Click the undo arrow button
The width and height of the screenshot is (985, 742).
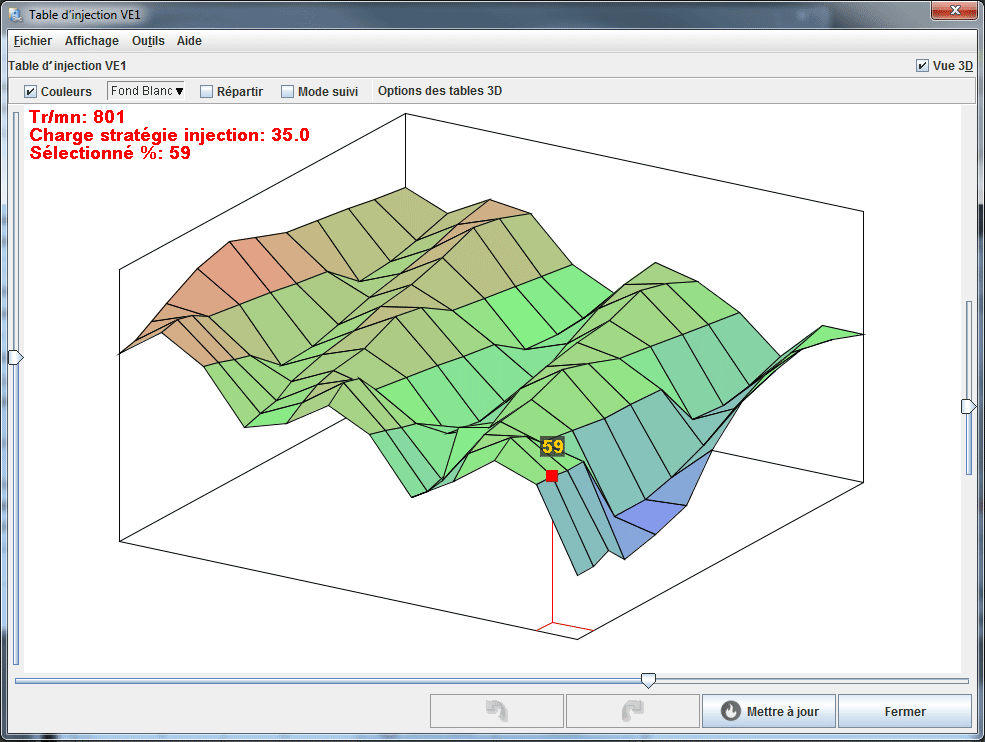[x=496, y=711]
